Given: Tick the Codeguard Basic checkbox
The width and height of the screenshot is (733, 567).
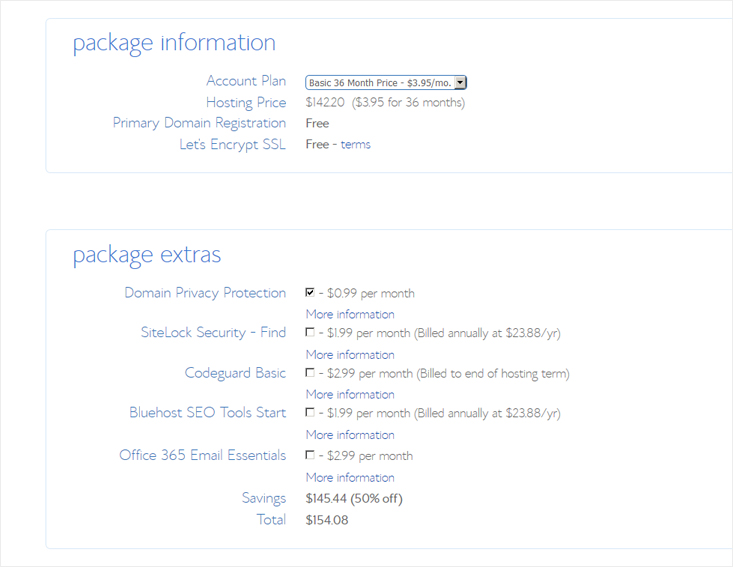Looking at the screenshot, I should tap(309, 373).
